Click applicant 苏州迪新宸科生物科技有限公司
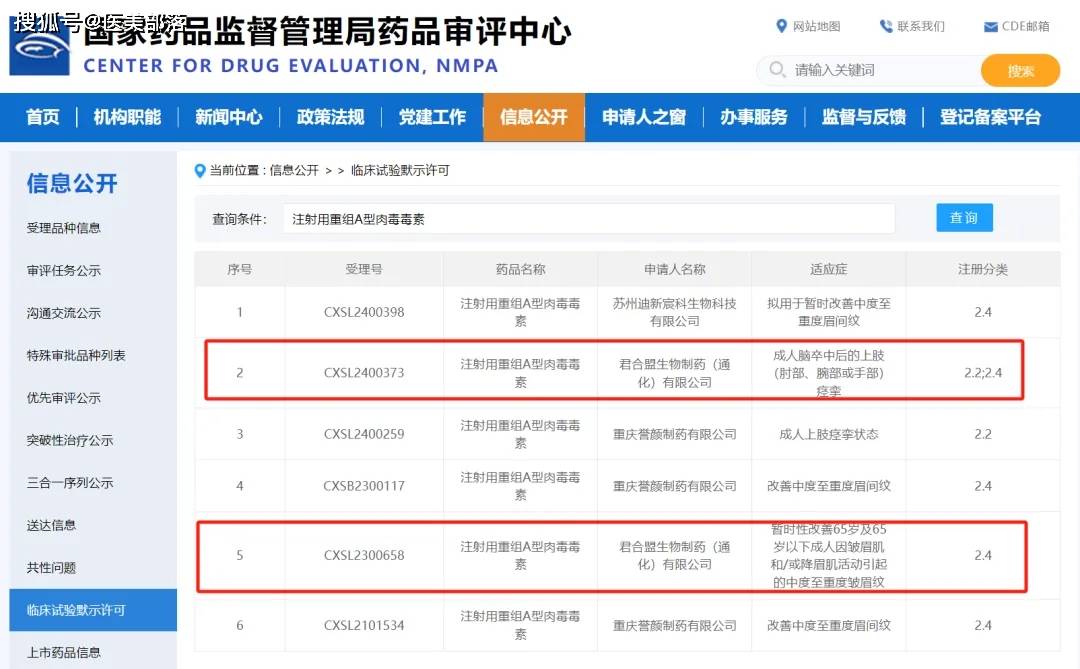Screen dimensions: 1080x669 coord(674,312)
